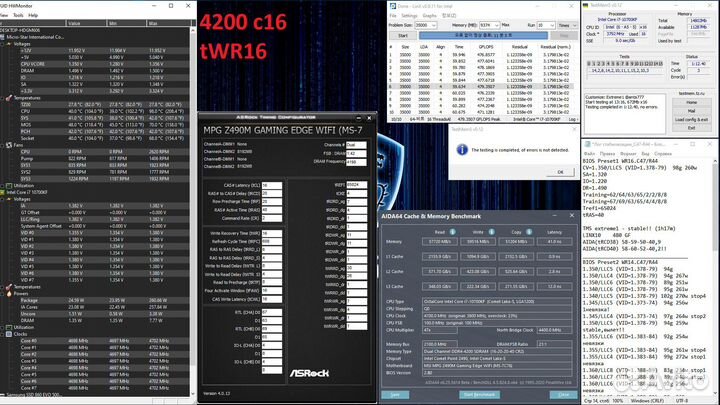This screenshot has width=720, height=405.
Task: Collapse Temperatures node under Intel Core i7
Action: point(3,287)
